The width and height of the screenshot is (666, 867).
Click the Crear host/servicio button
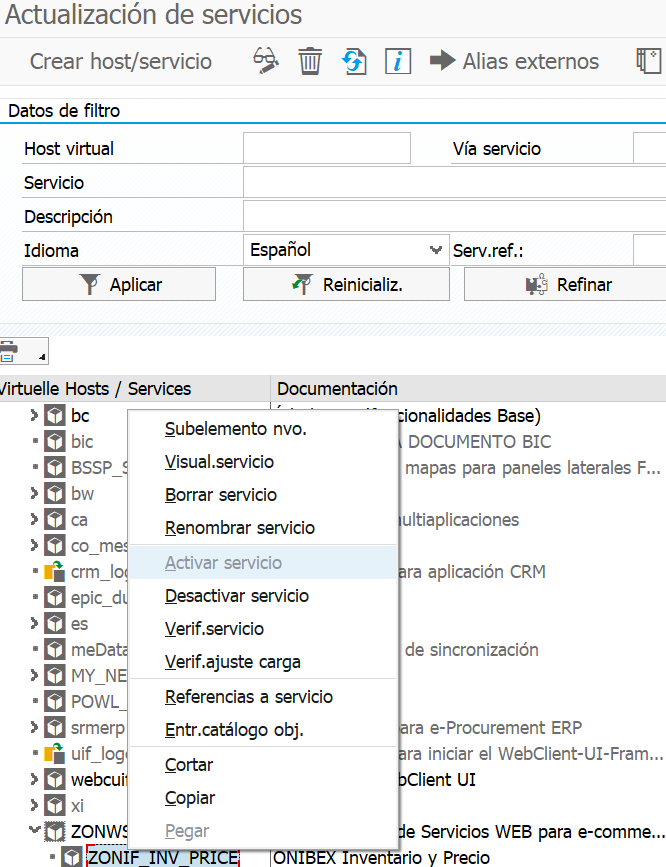point(121,61)
